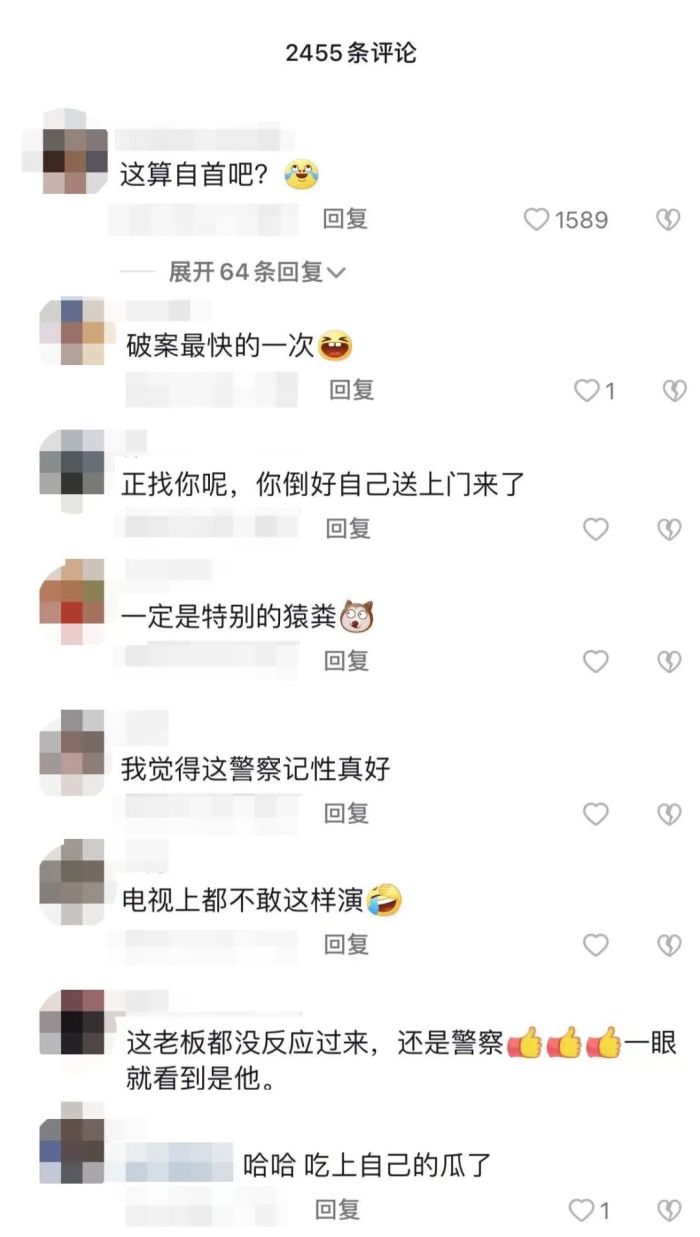Reply to '哈哈 吃上自己的瓜了' comment
Image resolution: width=700 pixels, height=1237 pixels.
(337, 1210)
